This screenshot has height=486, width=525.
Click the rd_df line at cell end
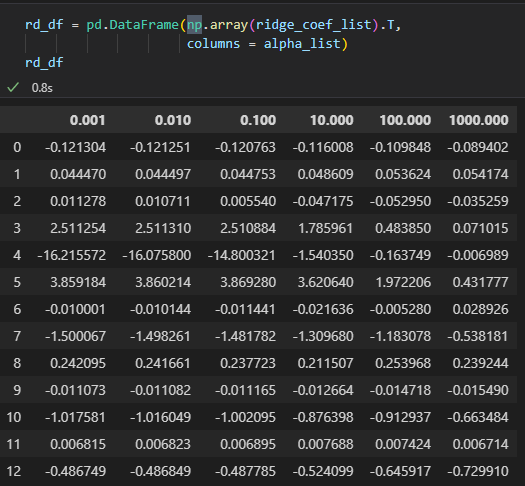(44, 63)
